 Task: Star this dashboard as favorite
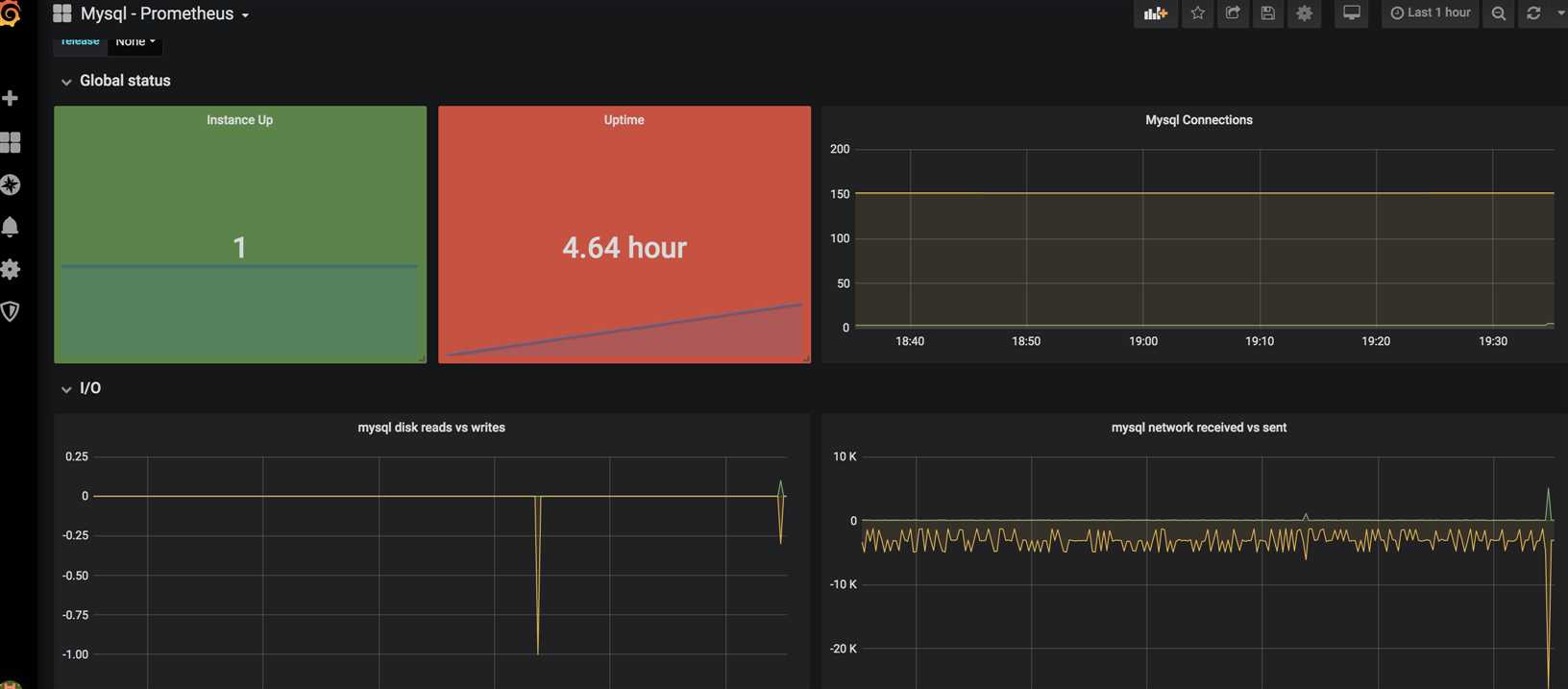[1197, 13]
